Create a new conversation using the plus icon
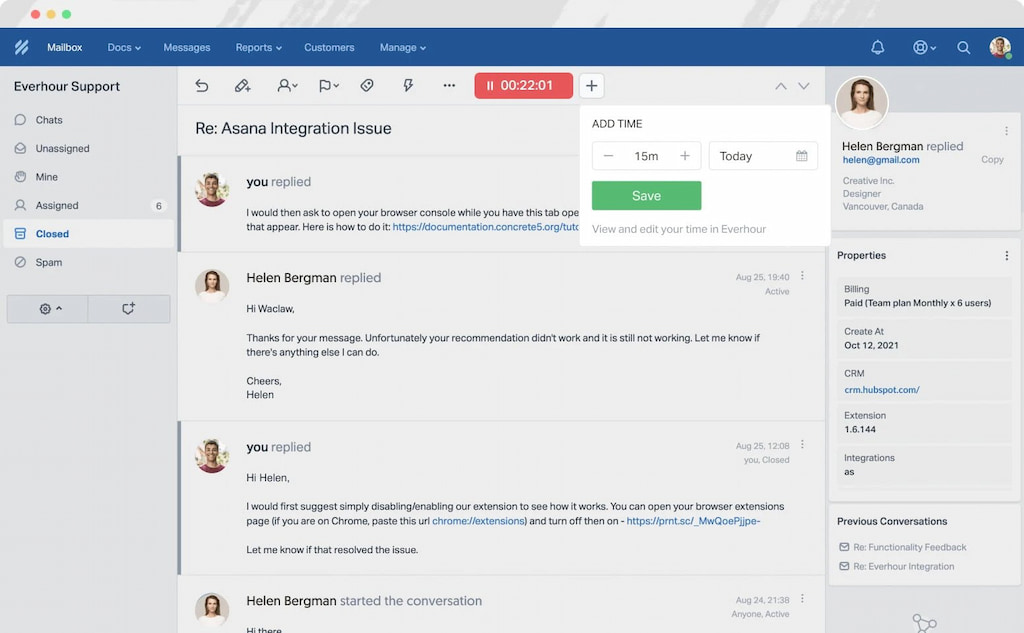Screen dimensions: 1024x633 click(591, 86)
